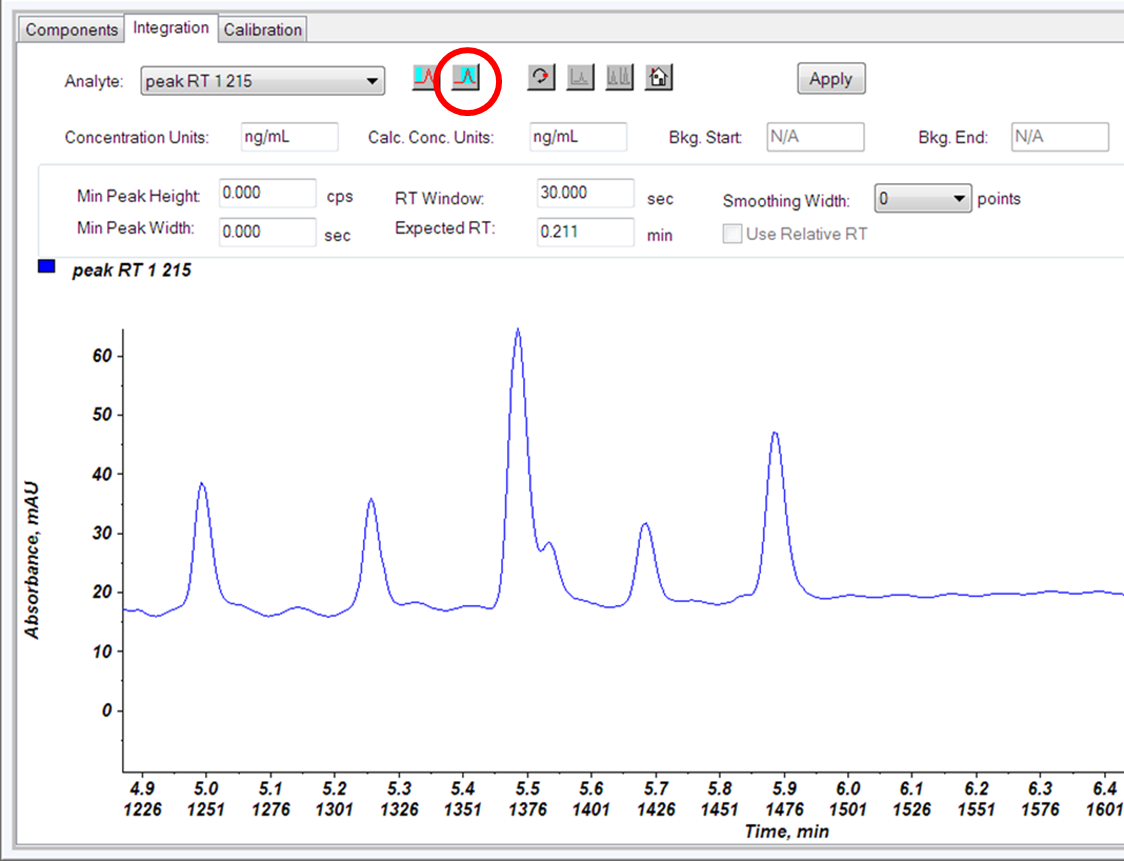This screenshot has width=1124, height=861.
Task: Enable the Use Relative RT checkbox
Action: [733, 234]
